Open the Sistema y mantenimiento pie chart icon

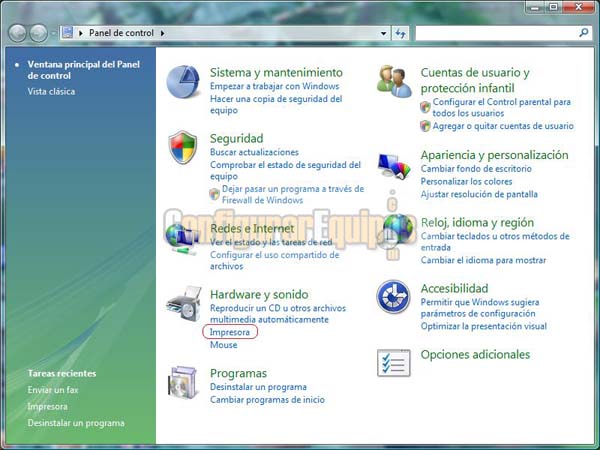tap(183, 82)
